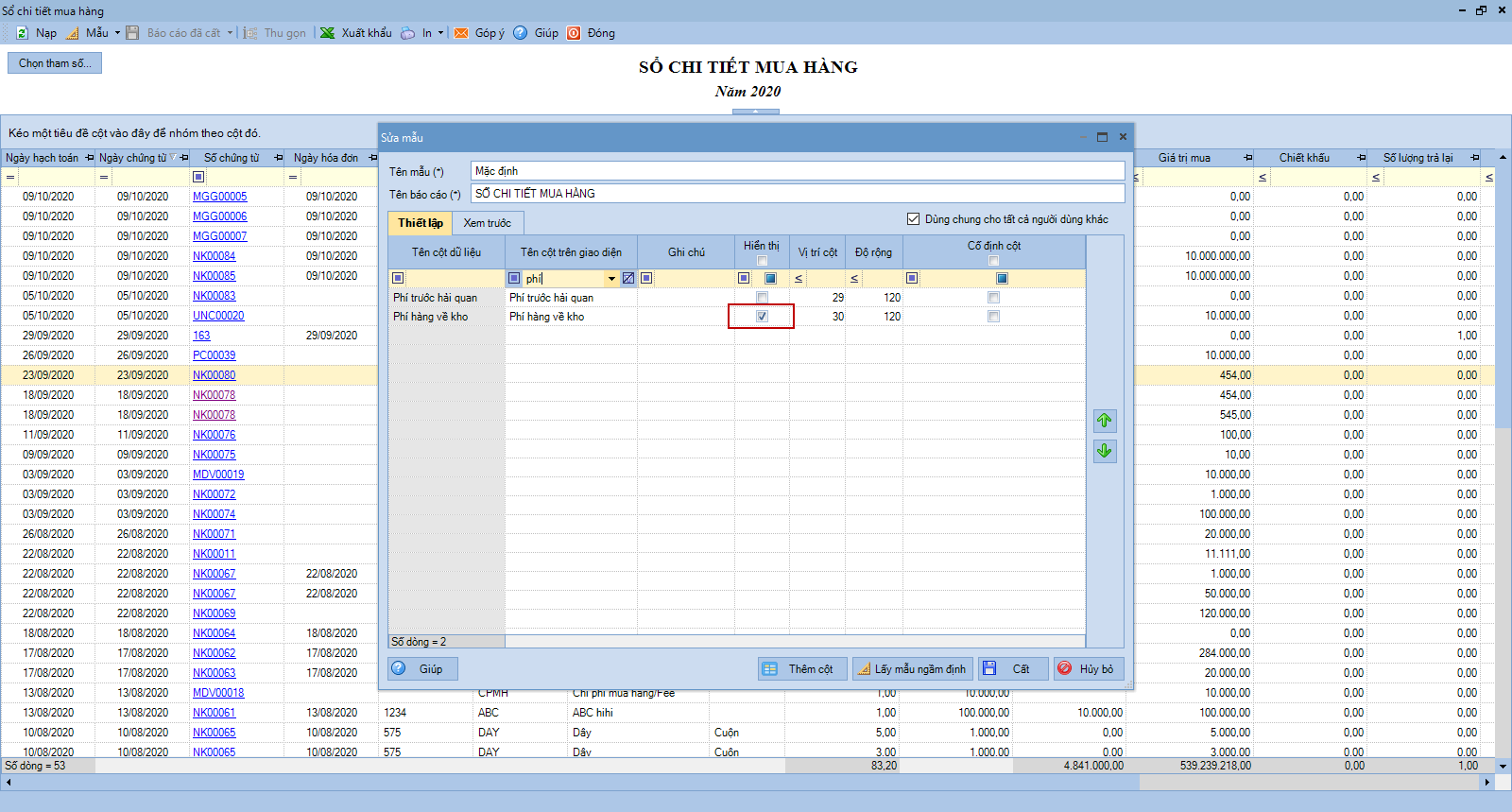
Task: Click the Báo cáo đã cất save icon
Action: pos(133,33)
